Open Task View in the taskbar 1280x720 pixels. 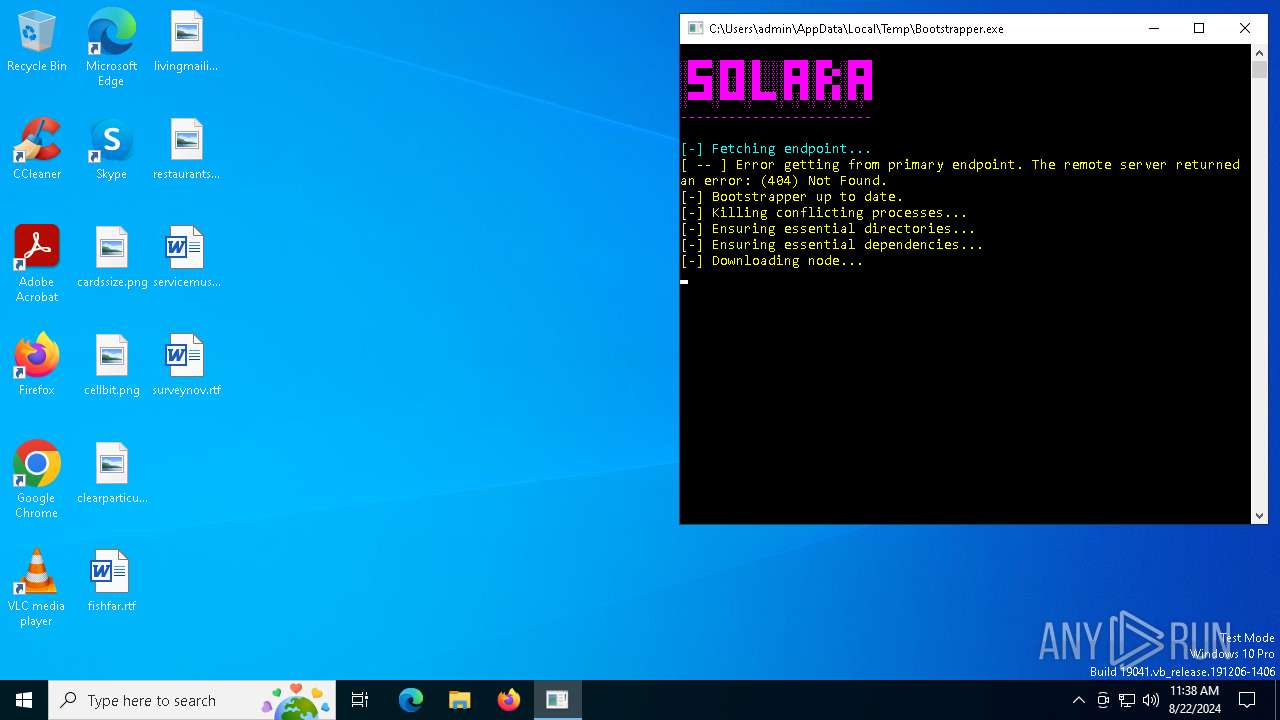click(x=360, y=700)
